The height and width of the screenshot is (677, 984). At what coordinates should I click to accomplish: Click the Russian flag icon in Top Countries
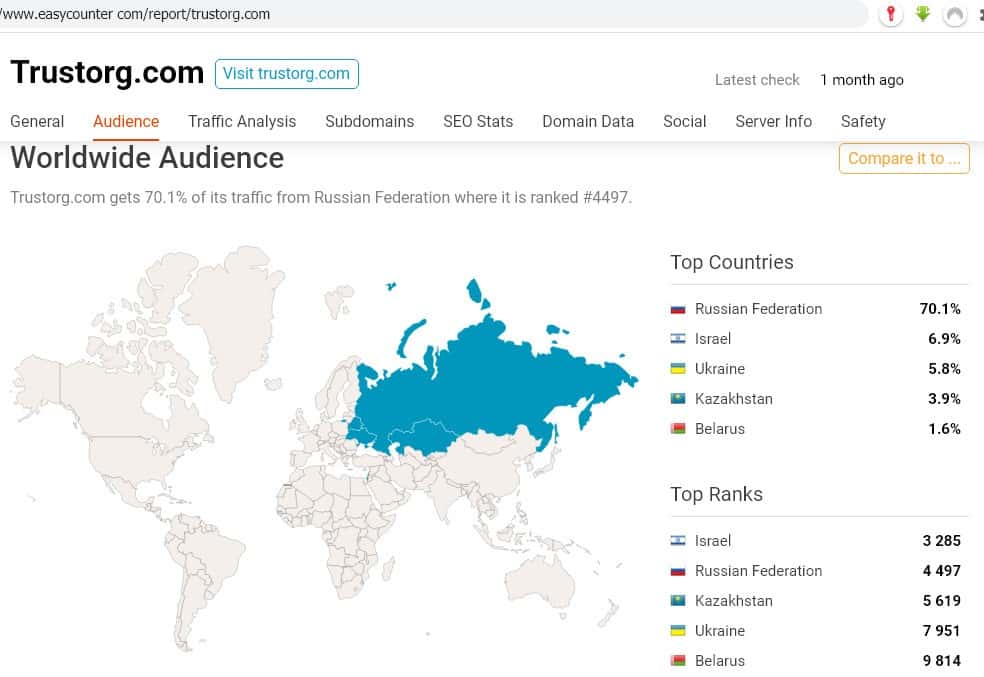pos(678,309)
